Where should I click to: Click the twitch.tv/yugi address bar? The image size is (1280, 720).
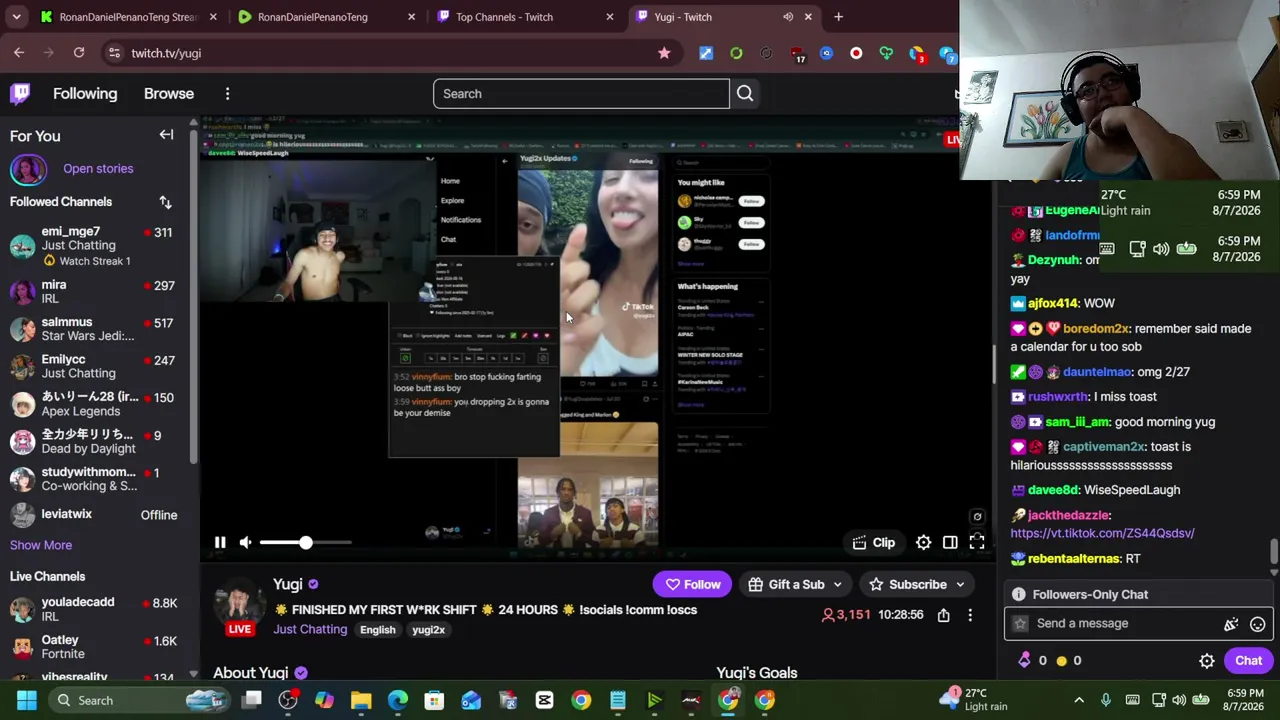[380, 53]
